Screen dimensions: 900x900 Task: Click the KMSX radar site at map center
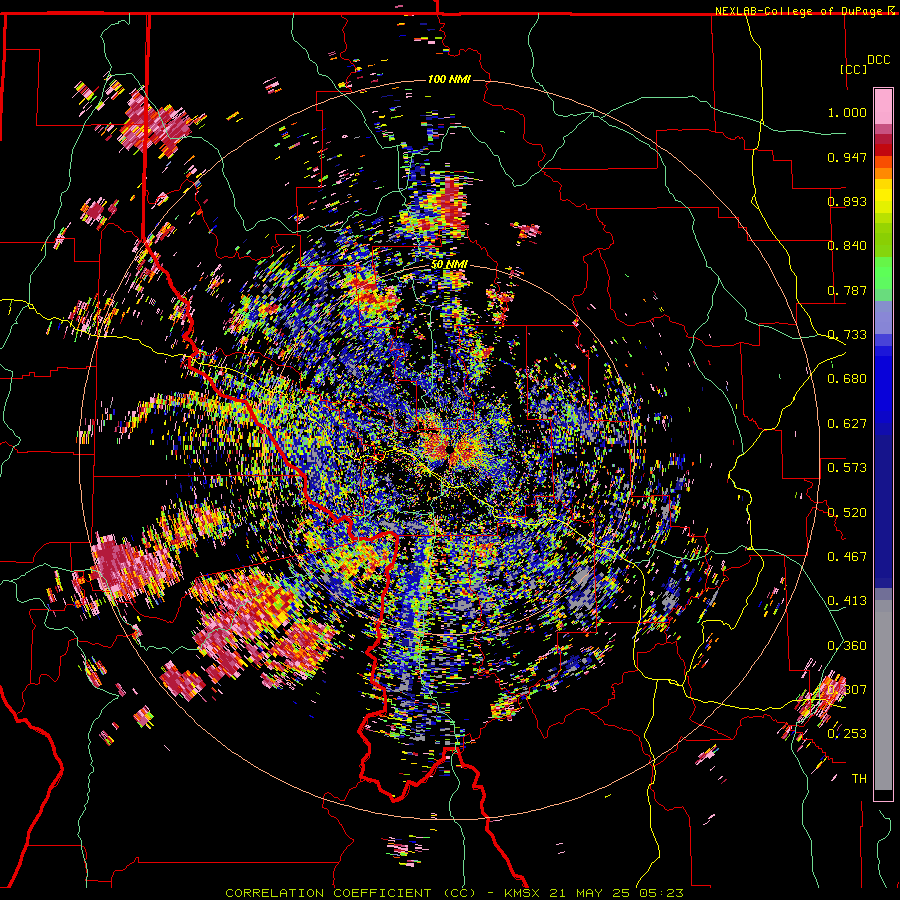coord(449,450)
